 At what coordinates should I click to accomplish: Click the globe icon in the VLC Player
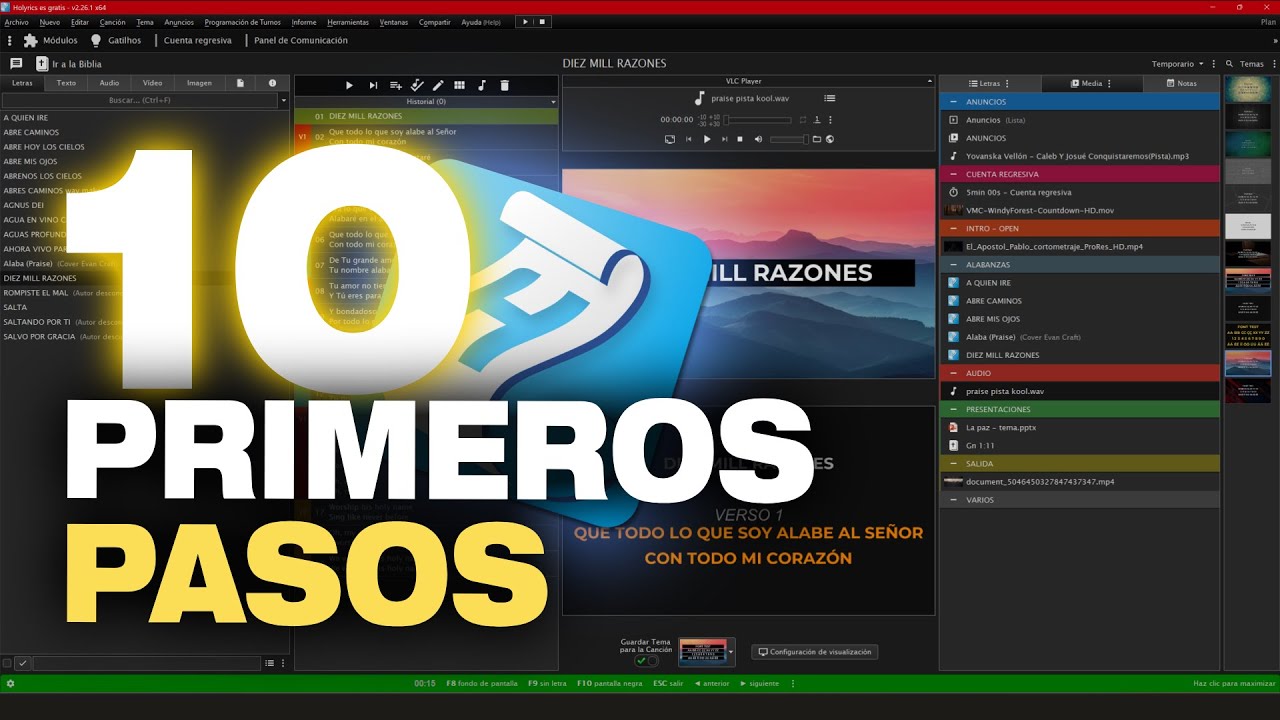pos(830,139)
